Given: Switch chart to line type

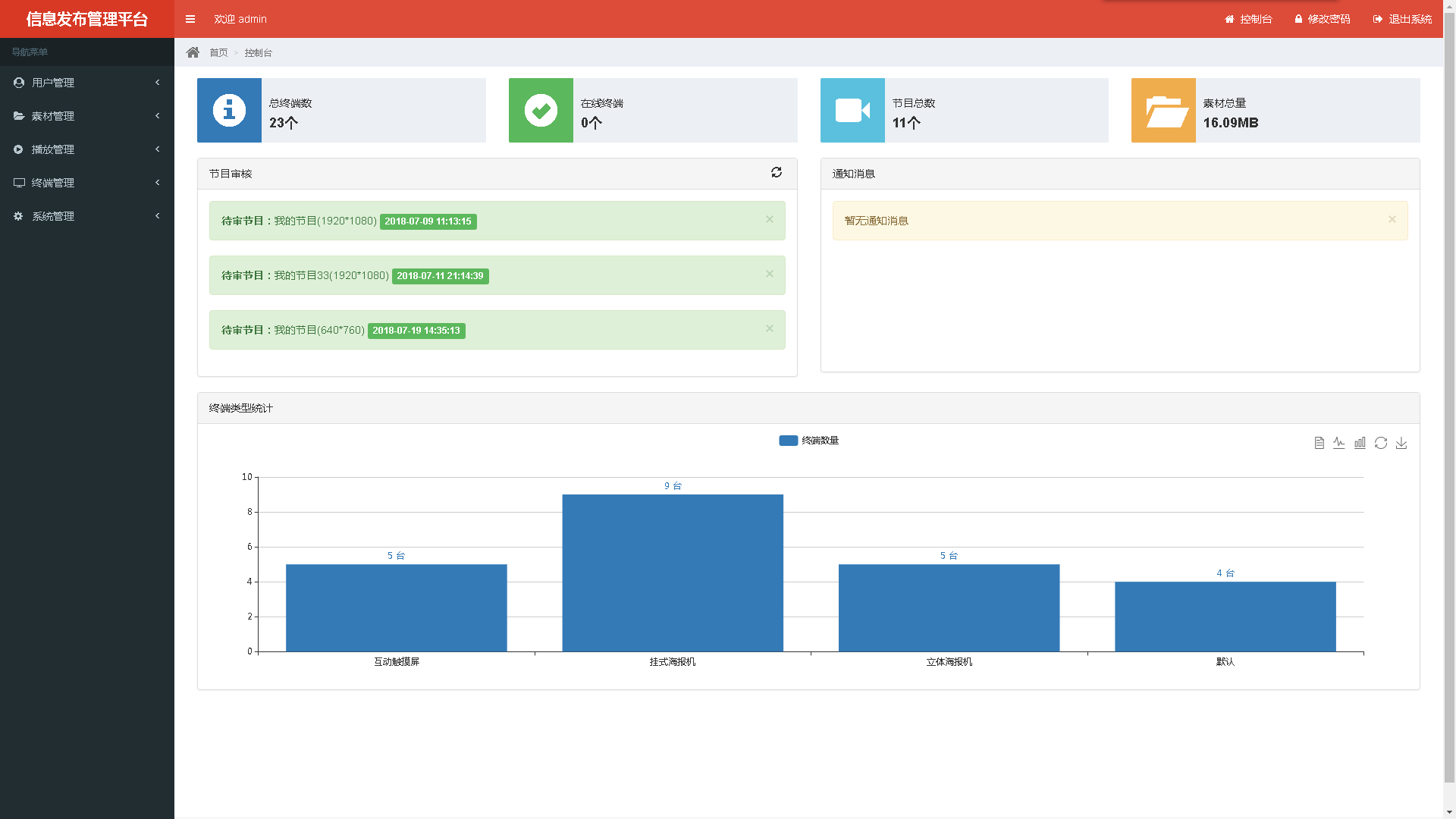Looking at the screenshot, I should click(1339, 443).
